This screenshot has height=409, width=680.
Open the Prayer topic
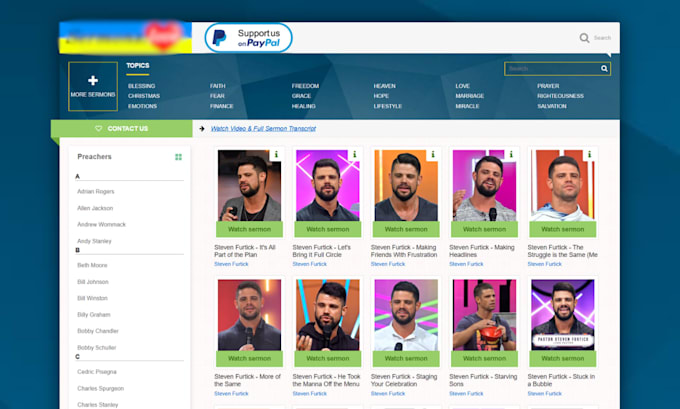point(548,86)
